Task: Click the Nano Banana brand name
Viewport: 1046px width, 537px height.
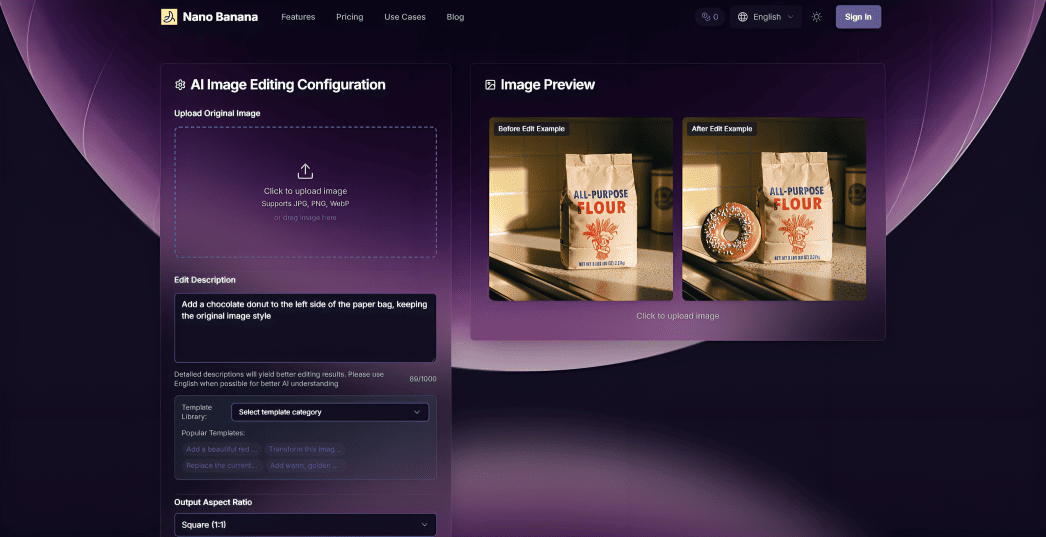Action: pyautogui.click(x=220, y=17)
